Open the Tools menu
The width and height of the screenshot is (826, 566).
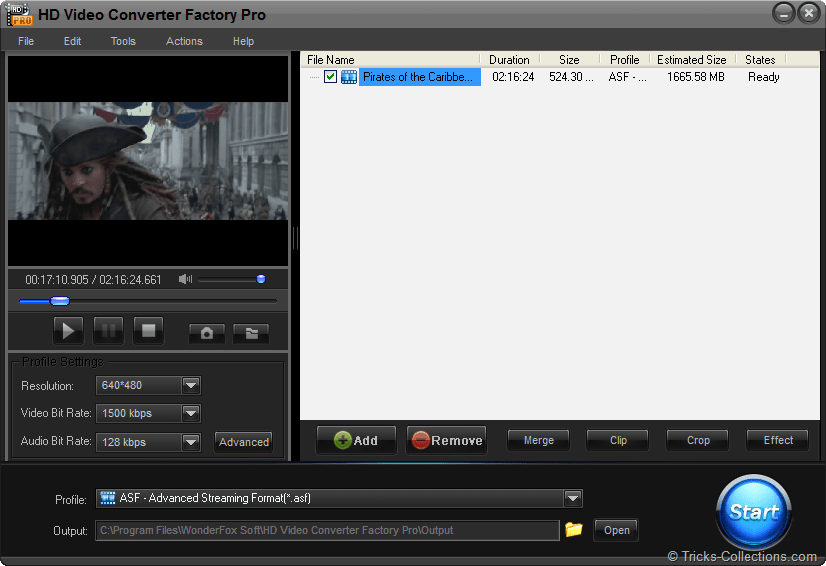pos(123,41)
